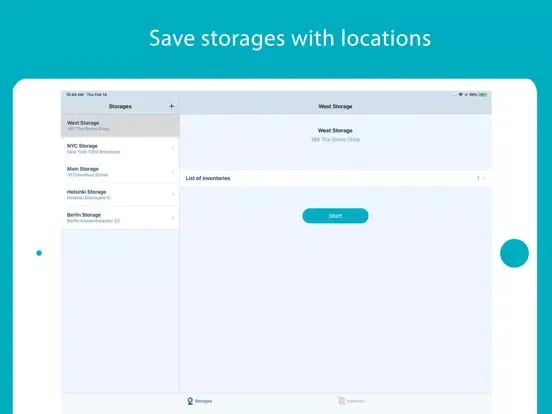Click West Storage navigation bar title

(x=335, y=106)
